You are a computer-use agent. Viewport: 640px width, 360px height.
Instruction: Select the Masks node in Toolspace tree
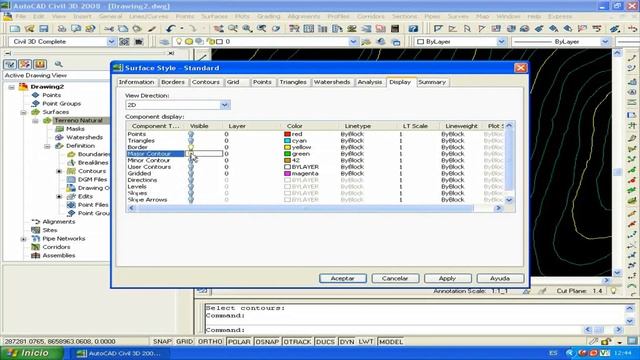(x=76, y=129)
